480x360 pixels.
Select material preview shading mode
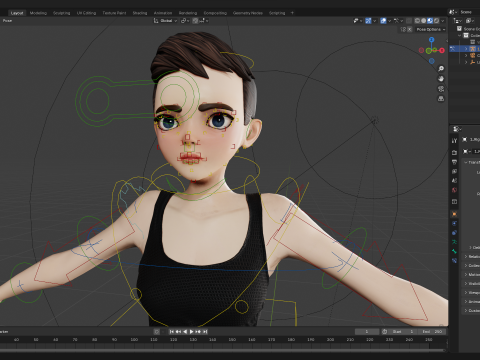[430, 21]
